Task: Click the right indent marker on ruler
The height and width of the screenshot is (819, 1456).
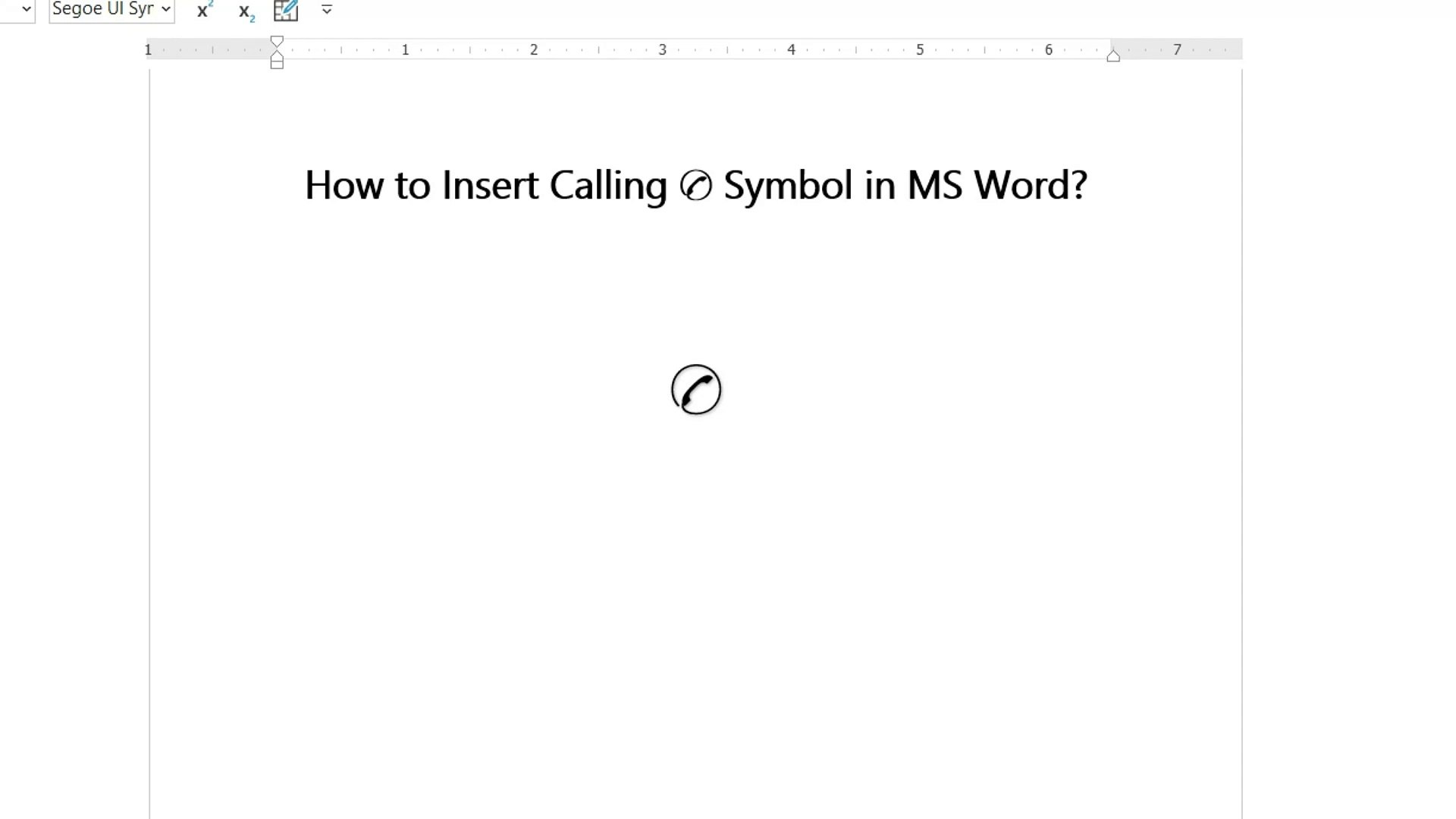Action: (x=1113, y=56)
